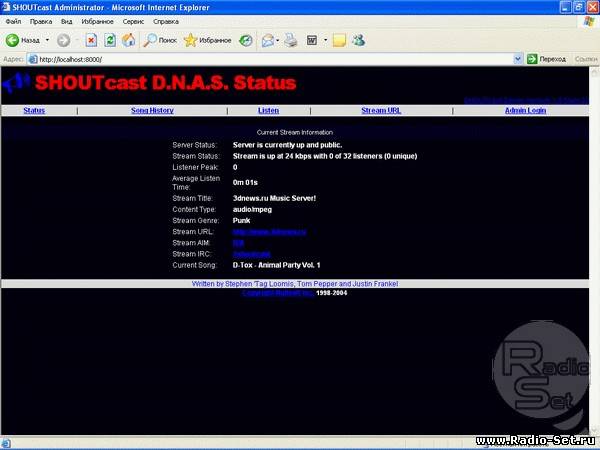The image size is (600, 450).
Task: Click the Listen link
Action: click(x=268, y=110)
